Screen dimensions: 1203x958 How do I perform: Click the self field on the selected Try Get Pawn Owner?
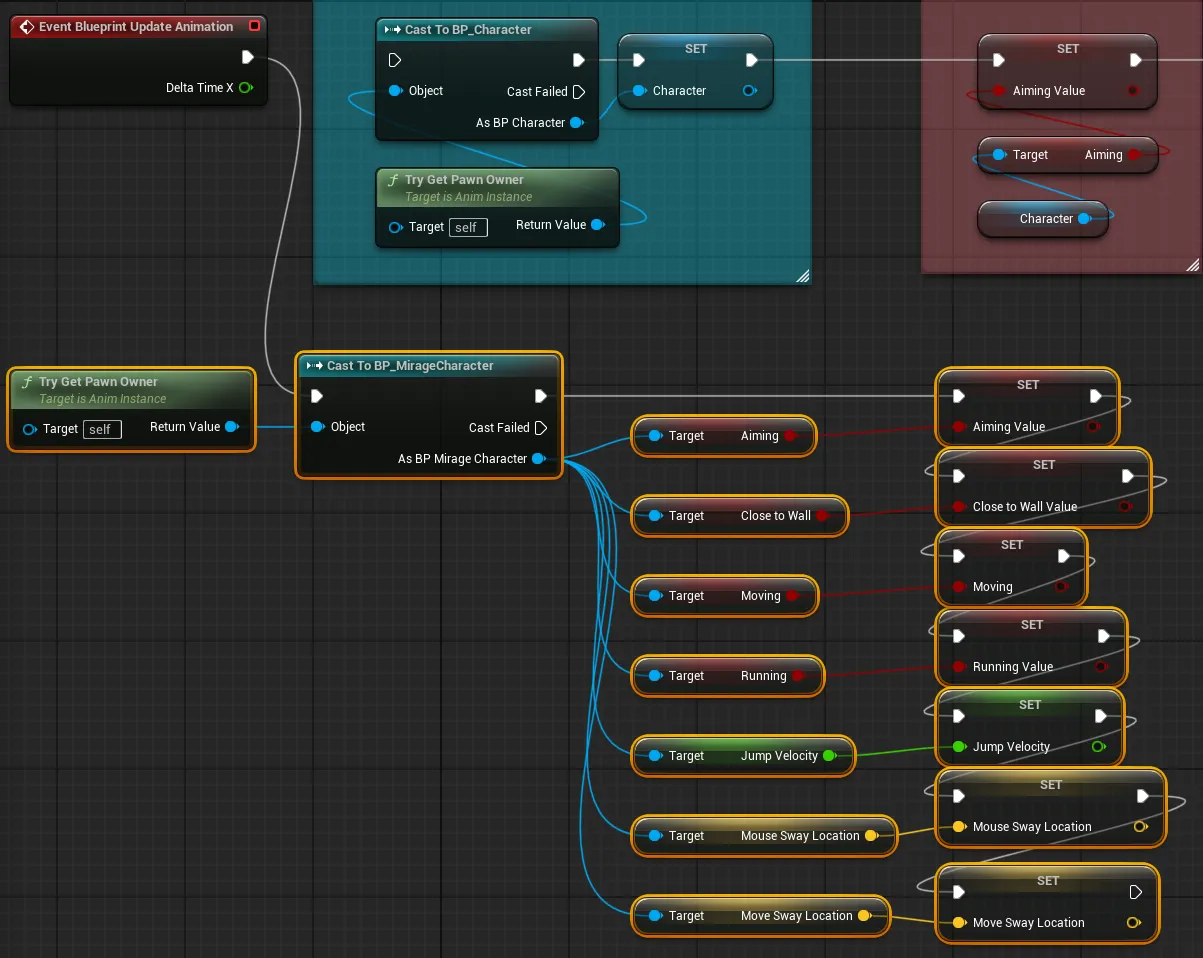coord(103,430)
